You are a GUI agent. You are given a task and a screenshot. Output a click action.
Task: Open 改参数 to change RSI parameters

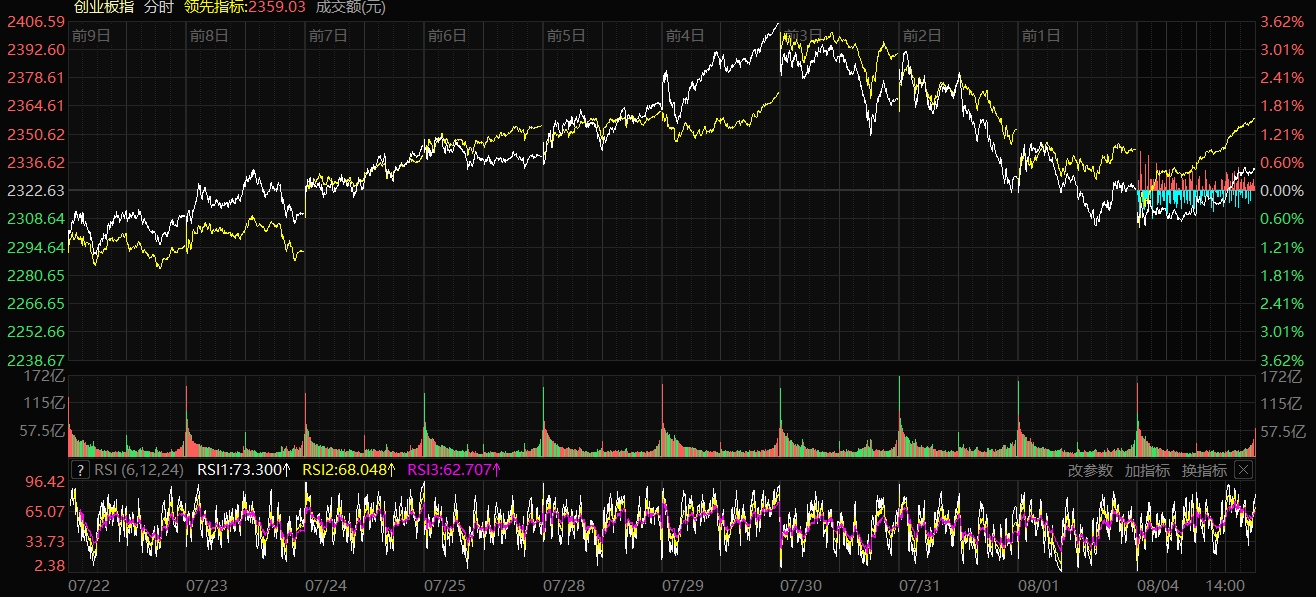1089,470
